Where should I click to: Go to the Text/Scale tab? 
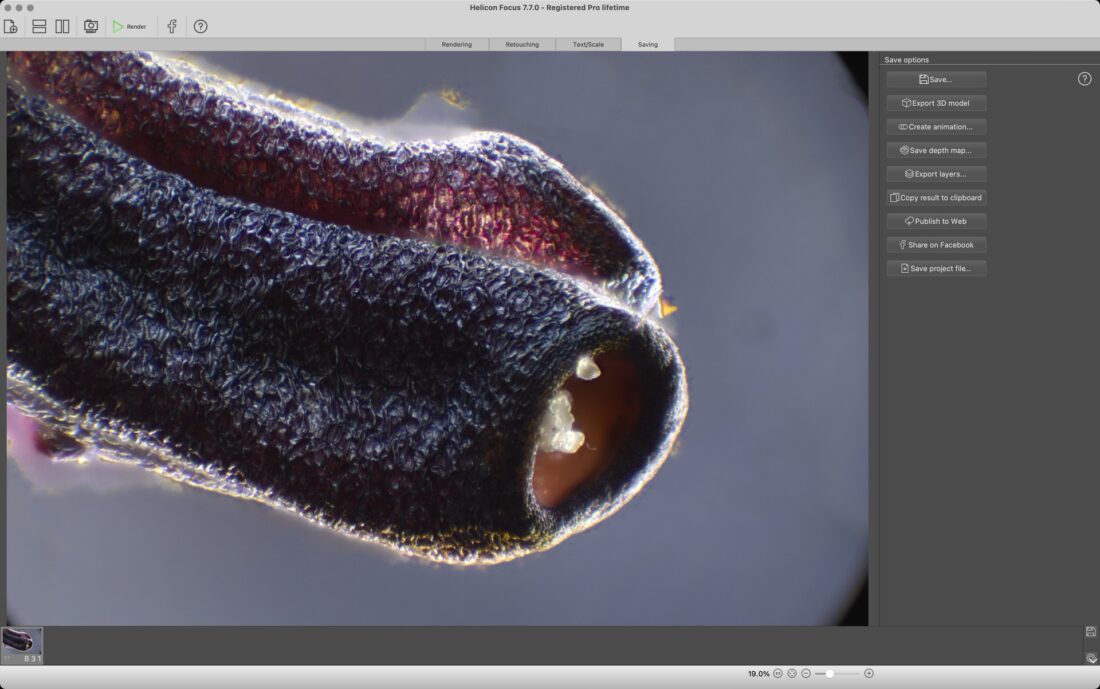[588, 44]
